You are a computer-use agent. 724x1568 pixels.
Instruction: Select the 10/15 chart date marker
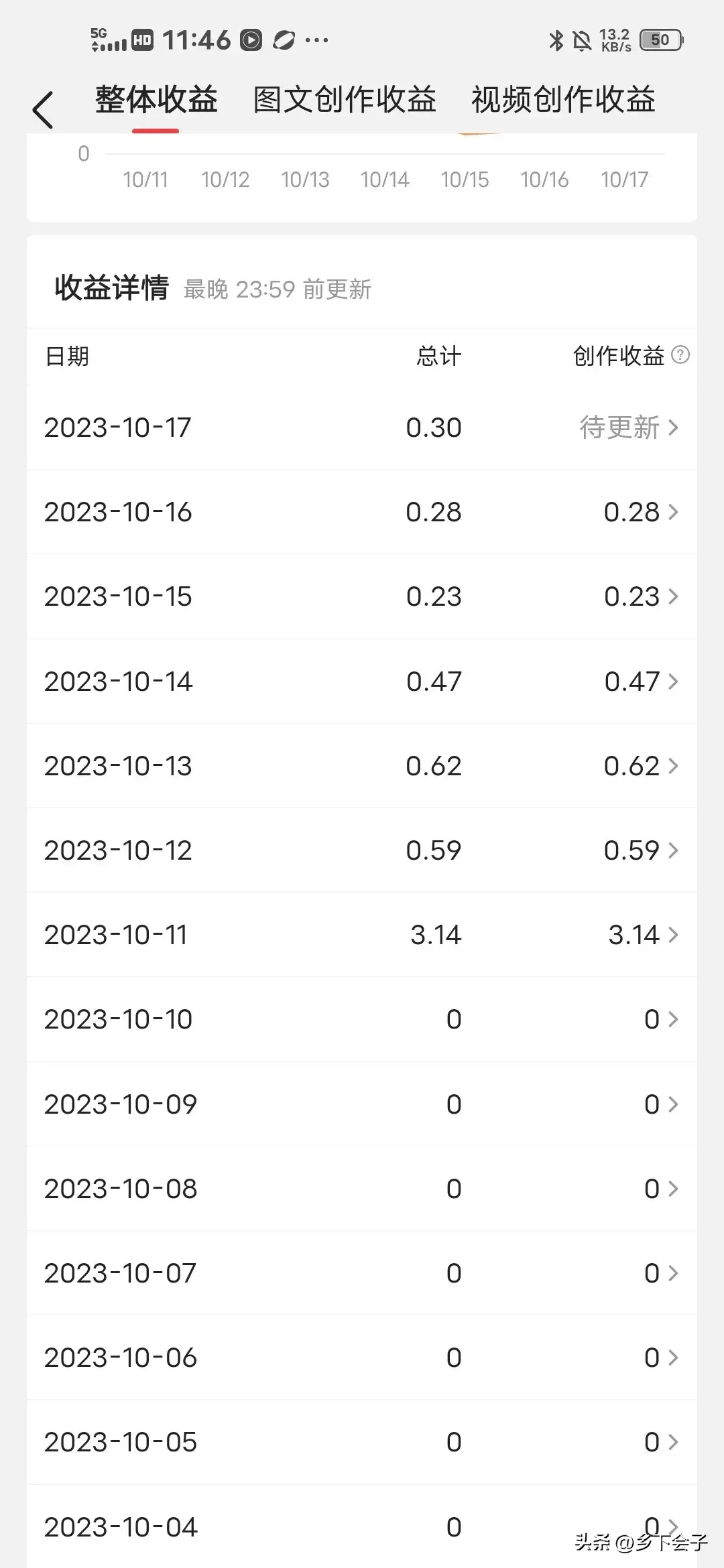465,180
